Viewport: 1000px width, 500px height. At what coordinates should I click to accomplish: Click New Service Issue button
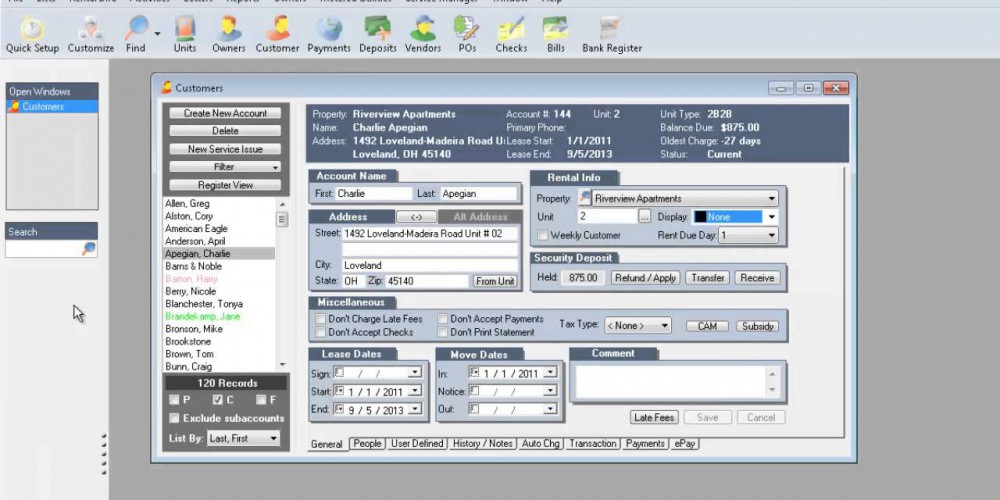225,149
